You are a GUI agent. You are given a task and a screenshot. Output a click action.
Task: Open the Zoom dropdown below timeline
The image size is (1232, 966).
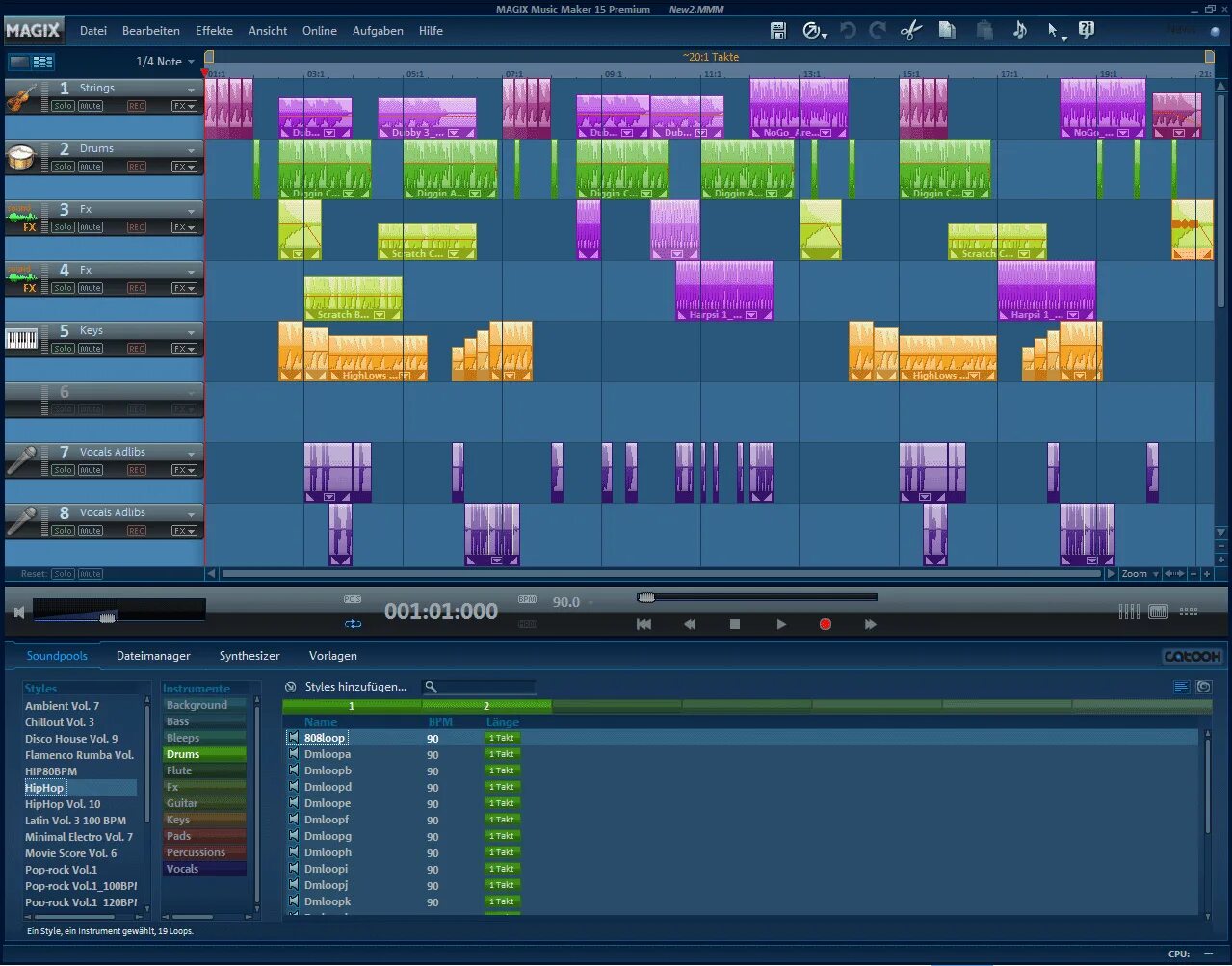(x=1140, y=574)
